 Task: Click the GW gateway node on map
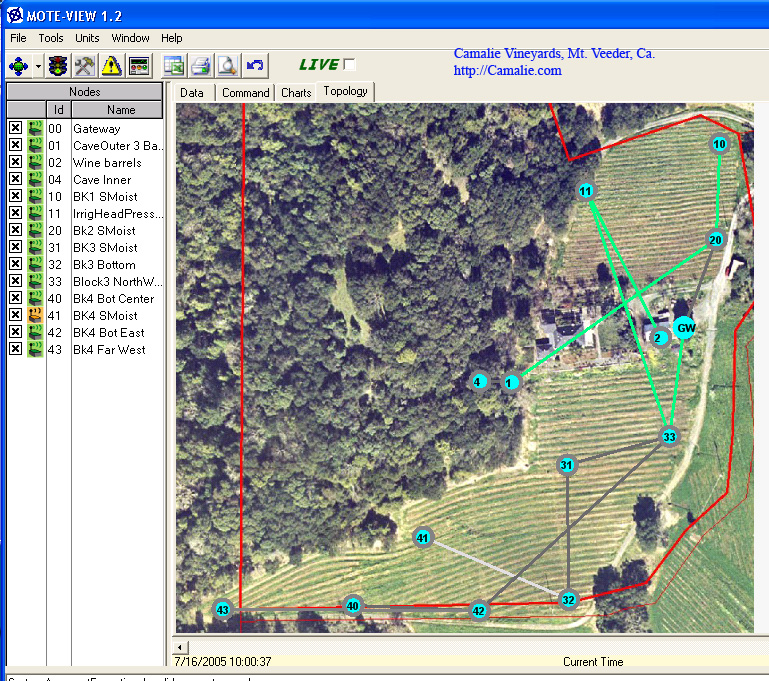684,328
